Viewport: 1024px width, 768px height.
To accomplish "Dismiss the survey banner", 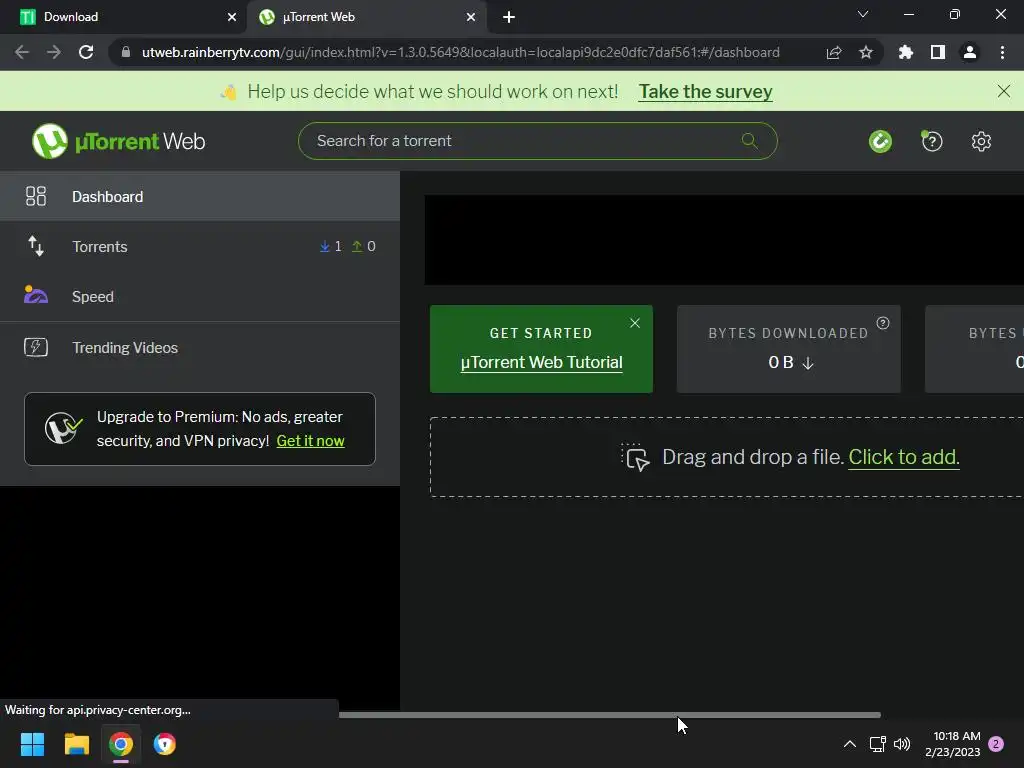I will (1004, 91).
